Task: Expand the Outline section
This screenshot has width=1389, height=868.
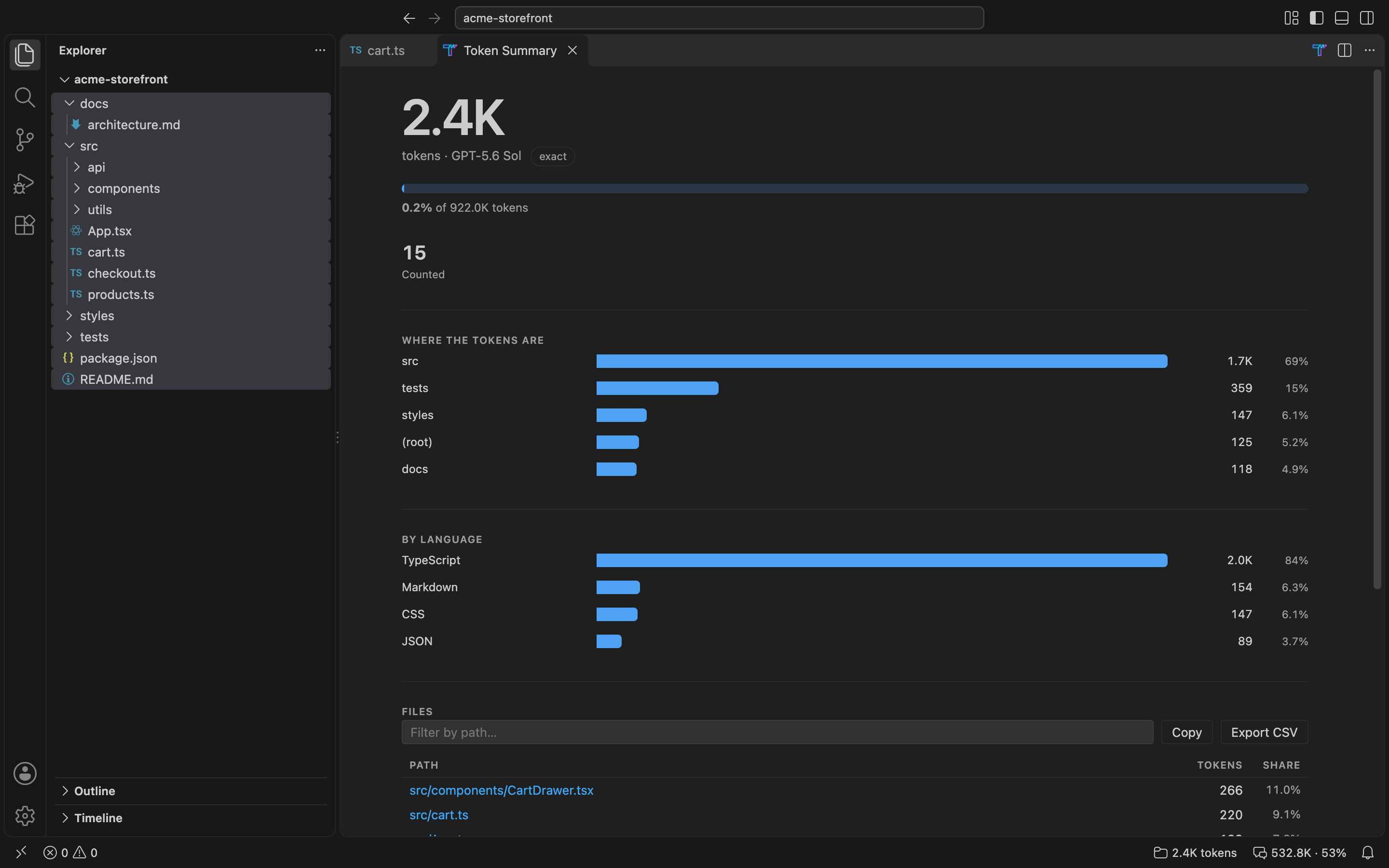Action: [191, 791]
